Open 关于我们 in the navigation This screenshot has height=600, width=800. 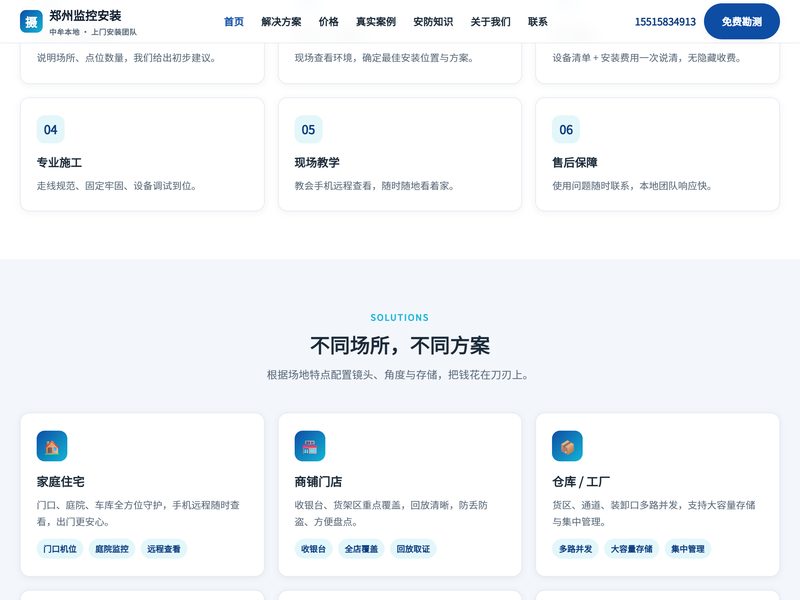(490, 21)
